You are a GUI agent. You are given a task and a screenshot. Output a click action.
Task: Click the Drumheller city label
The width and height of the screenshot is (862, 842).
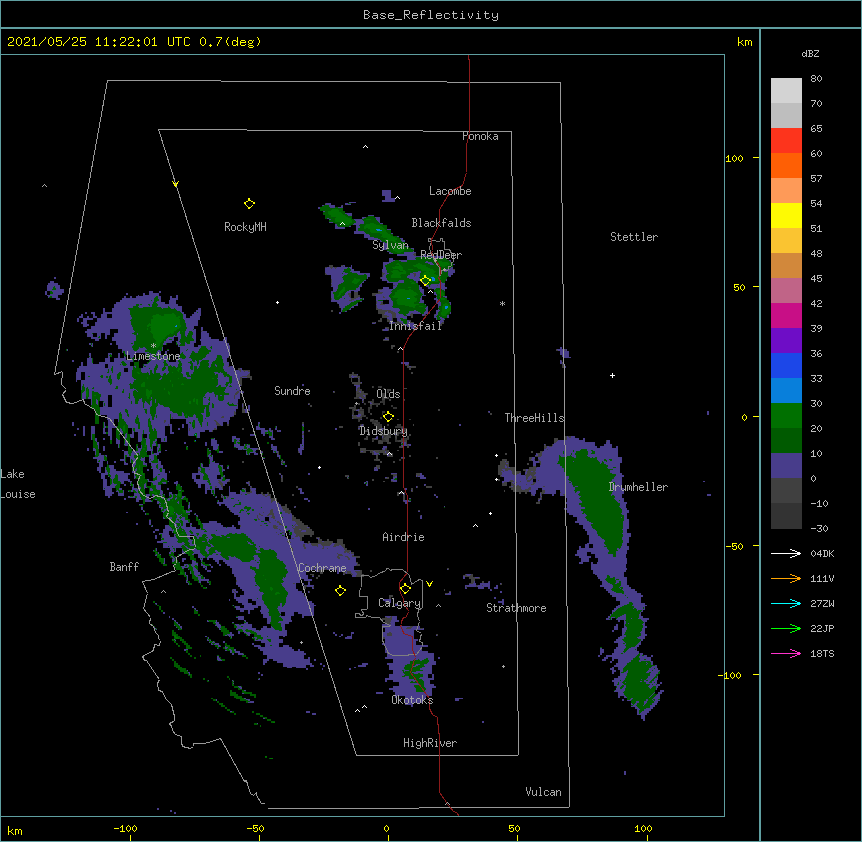638,487
